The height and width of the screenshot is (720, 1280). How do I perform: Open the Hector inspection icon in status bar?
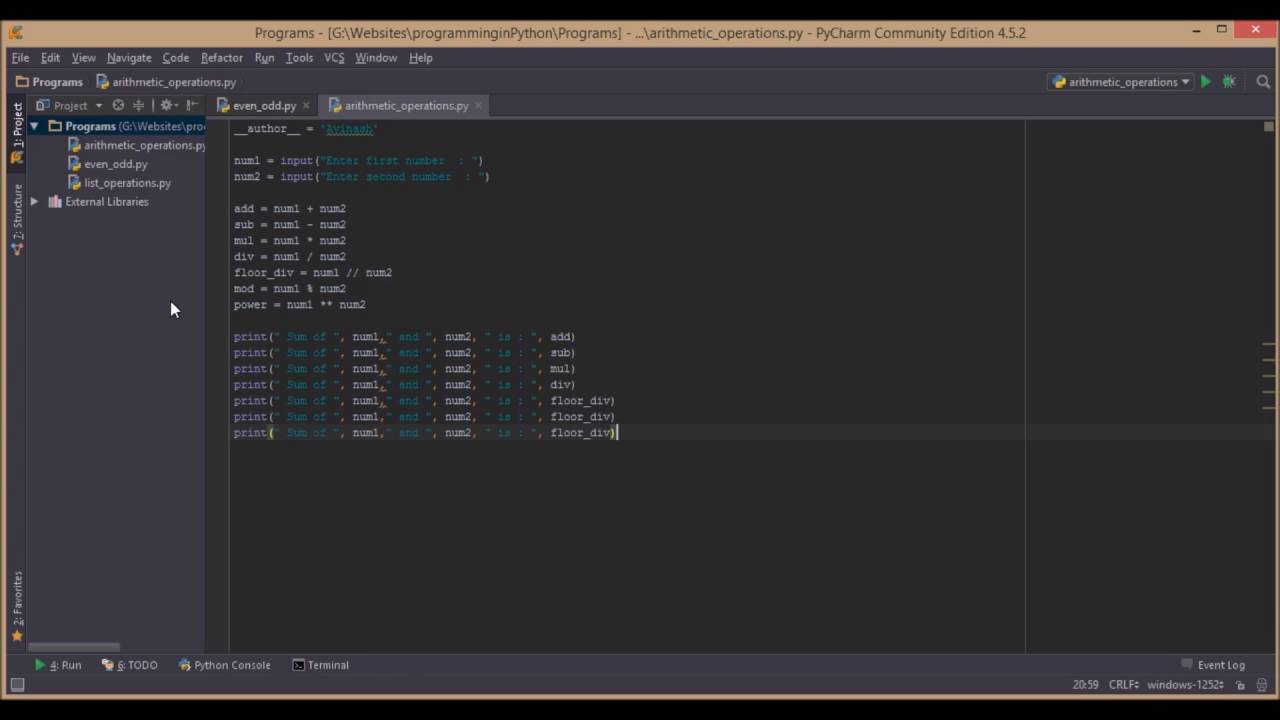1263,685
